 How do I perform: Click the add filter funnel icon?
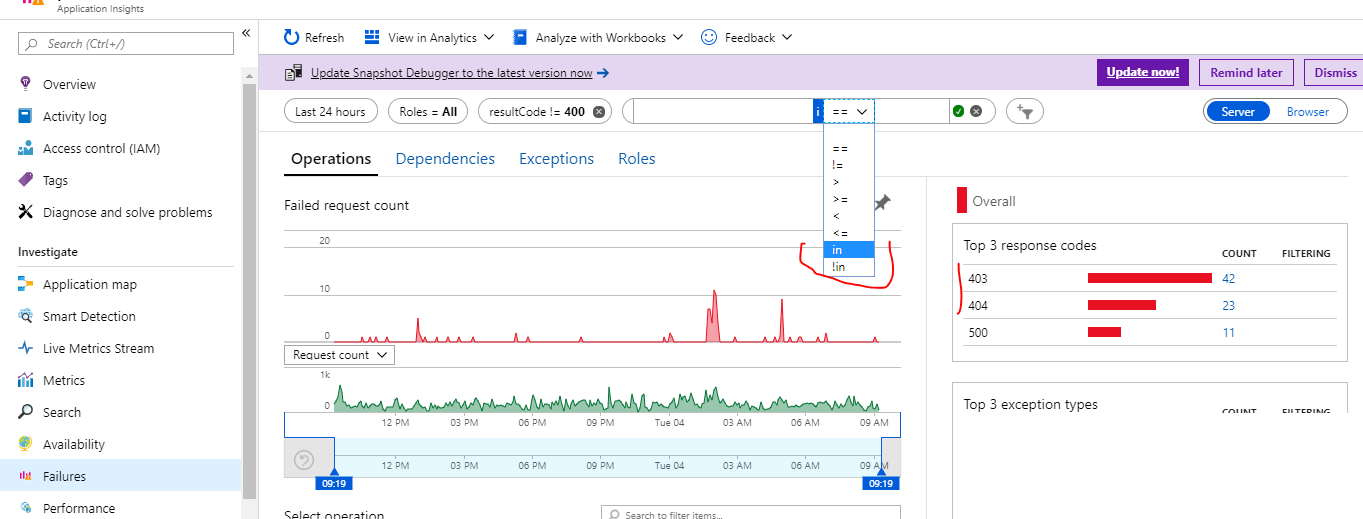coord(1025,111)
